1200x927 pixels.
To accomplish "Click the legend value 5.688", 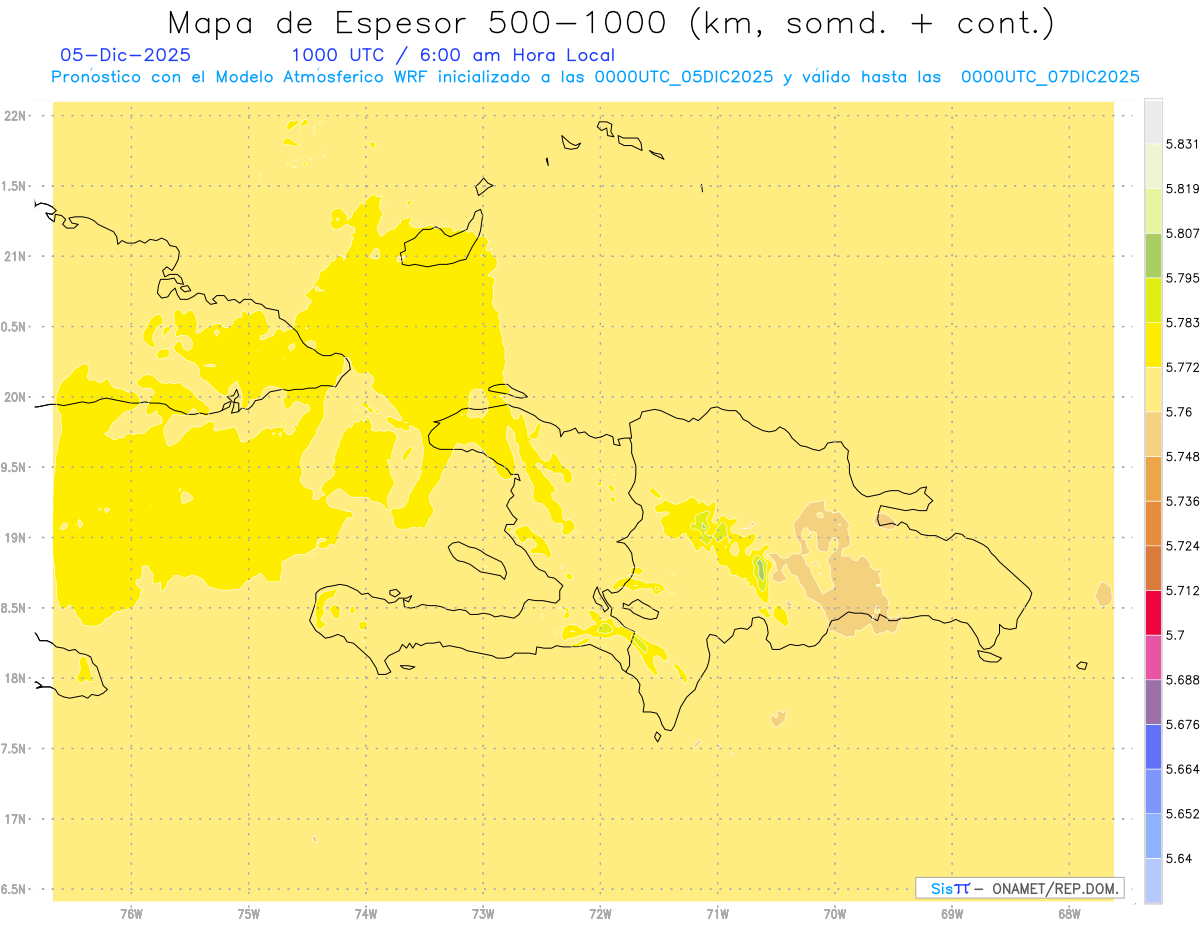I will tap(1183, 680).
